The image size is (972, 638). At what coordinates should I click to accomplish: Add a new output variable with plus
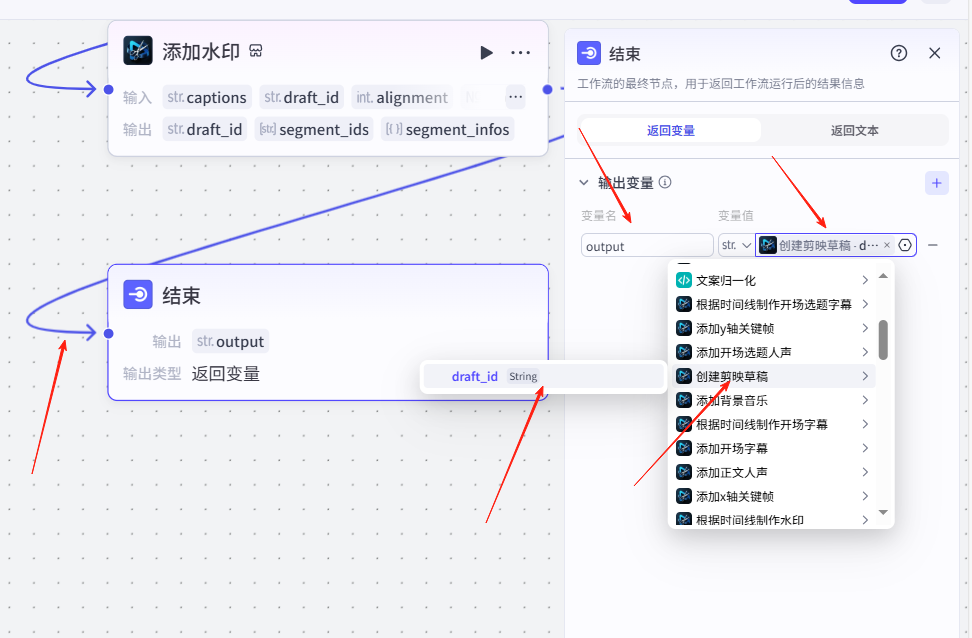(x=937, y=183)
